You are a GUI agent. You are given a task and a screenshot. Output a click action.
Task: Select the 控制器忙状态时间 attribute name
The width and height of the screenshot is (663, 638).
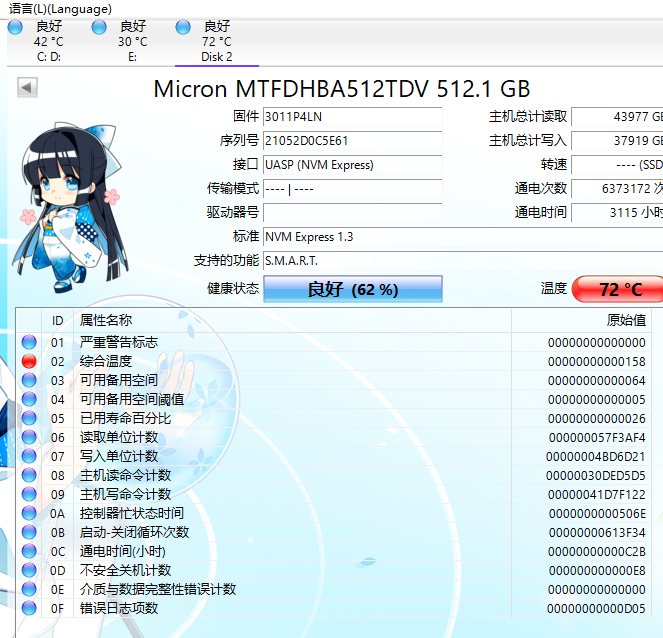click(132, 513)
